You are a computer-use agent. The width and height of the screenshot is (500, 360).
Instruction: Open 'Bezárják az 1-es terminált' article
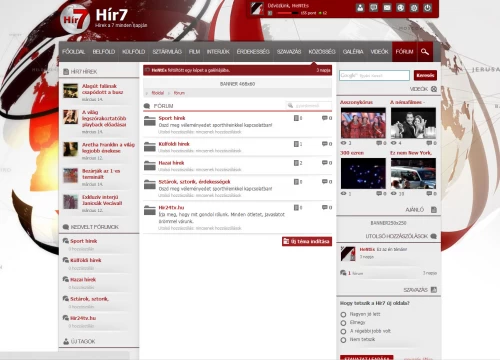pos(101,174)
